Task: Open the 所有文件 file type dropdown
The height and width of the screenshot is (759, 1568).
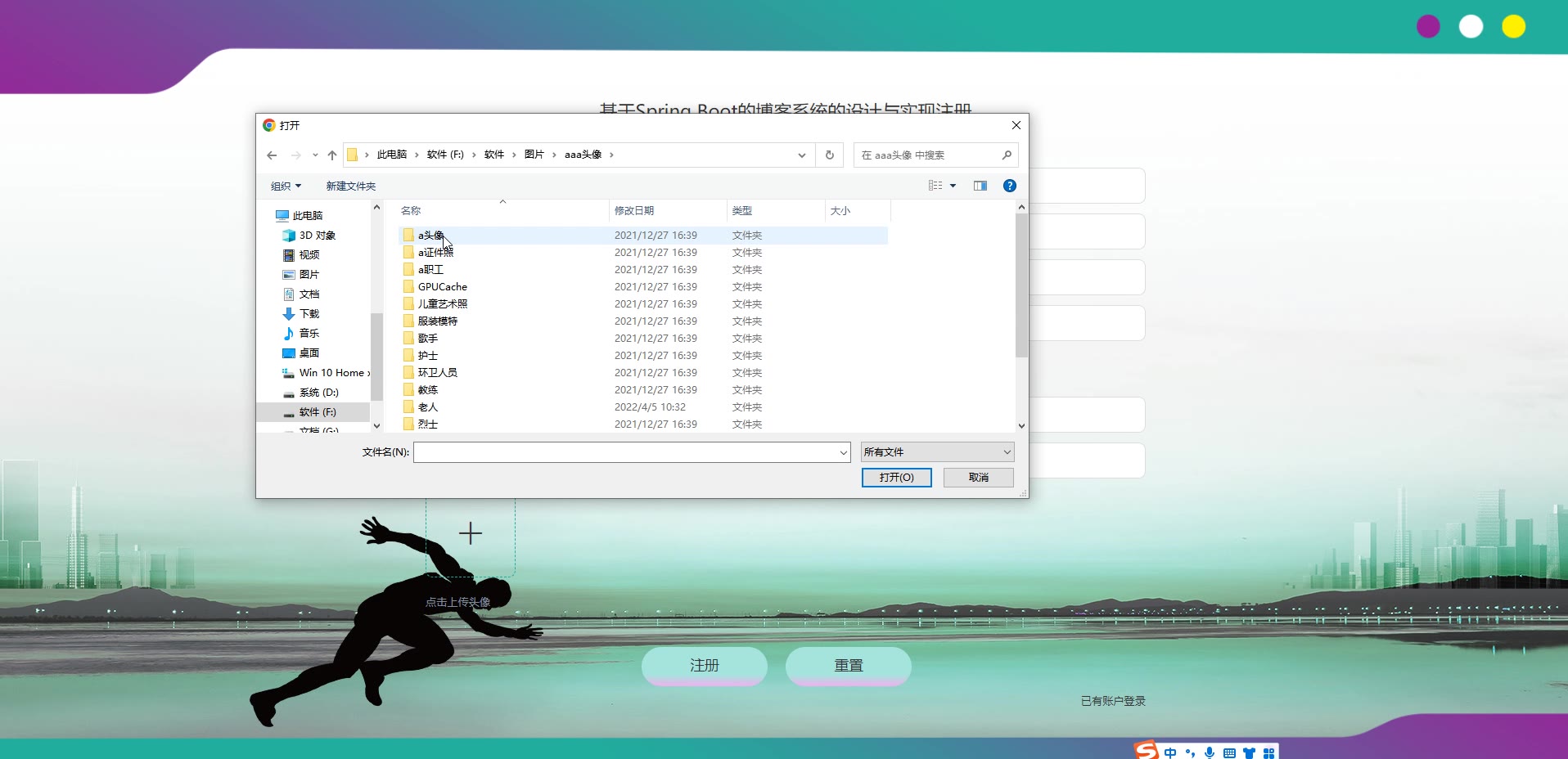Action: tap(937, 452)
